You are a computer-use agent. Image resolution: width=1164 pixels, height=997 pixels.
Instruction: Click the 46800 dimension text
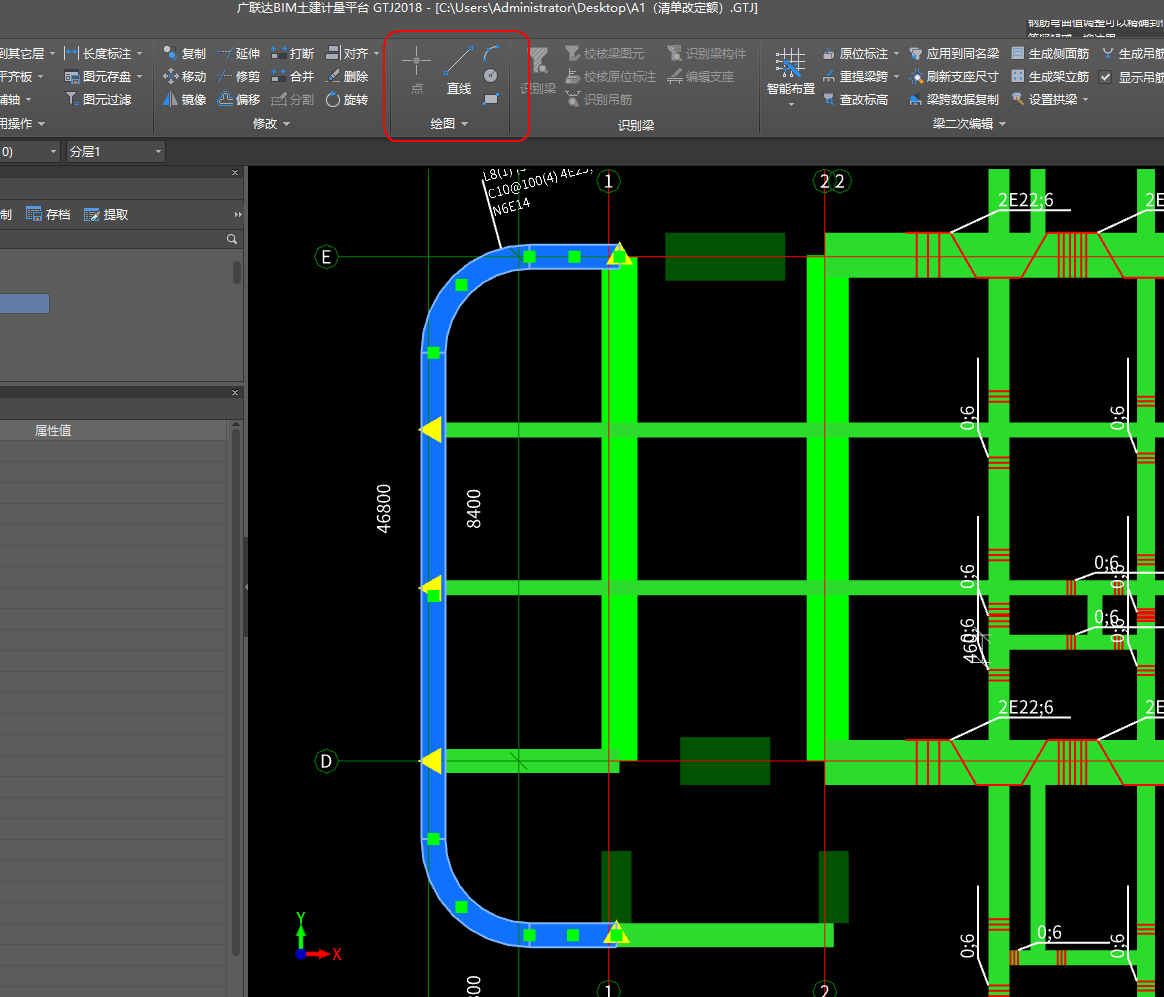tap(383, 509)
